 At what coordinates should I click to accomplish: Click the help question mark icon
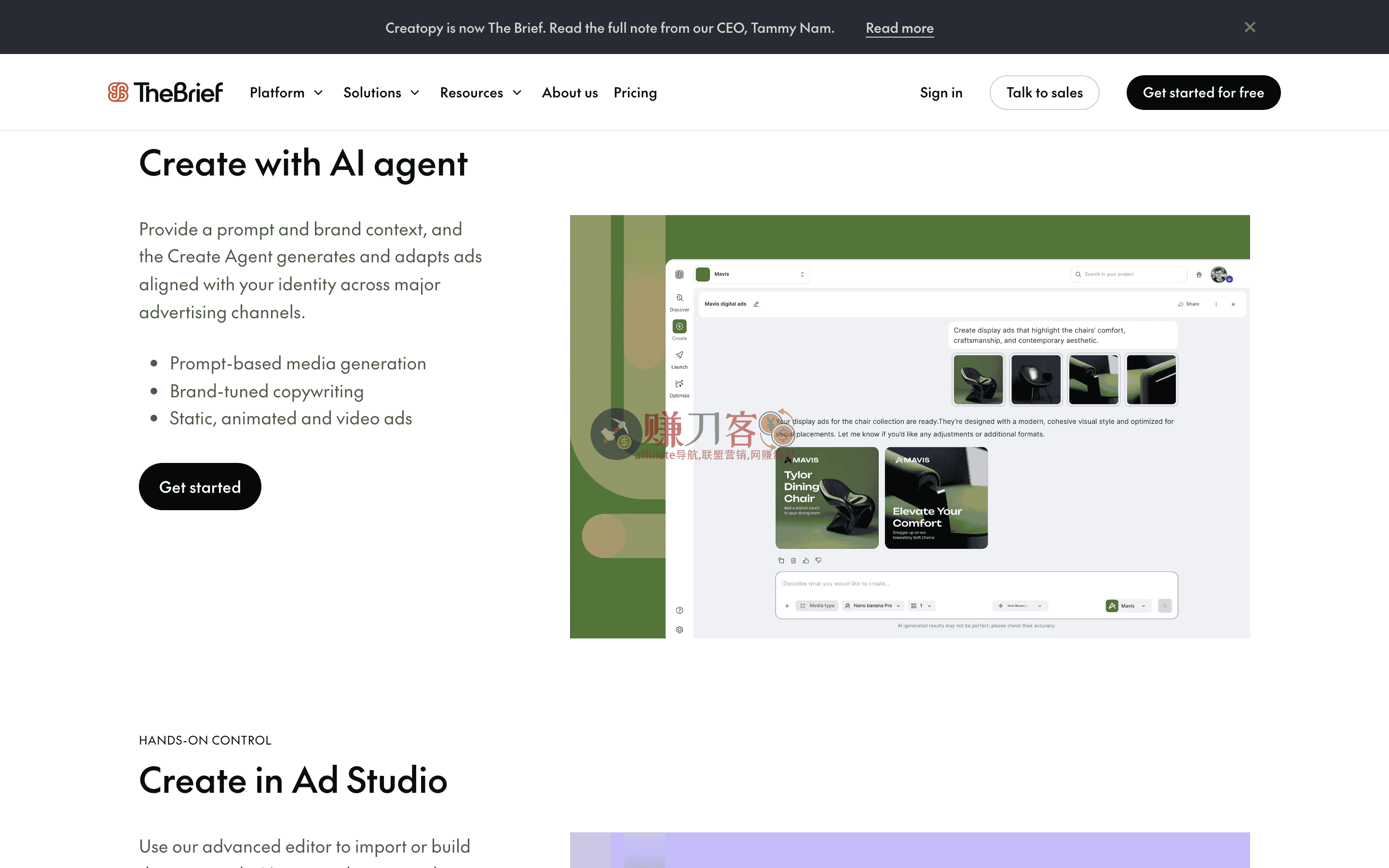pyautogui.click(x=679, y=610)
